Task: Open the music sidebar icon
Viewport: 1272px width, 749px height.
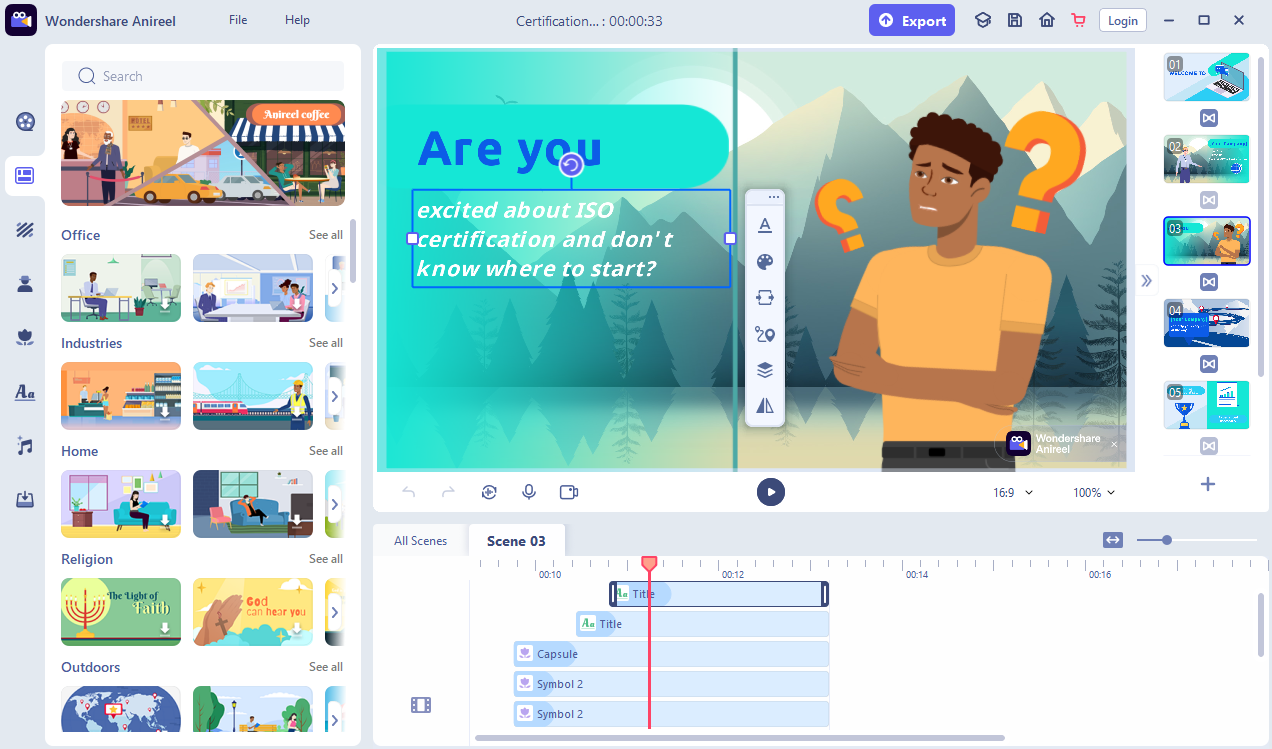Action: [25, 446]
